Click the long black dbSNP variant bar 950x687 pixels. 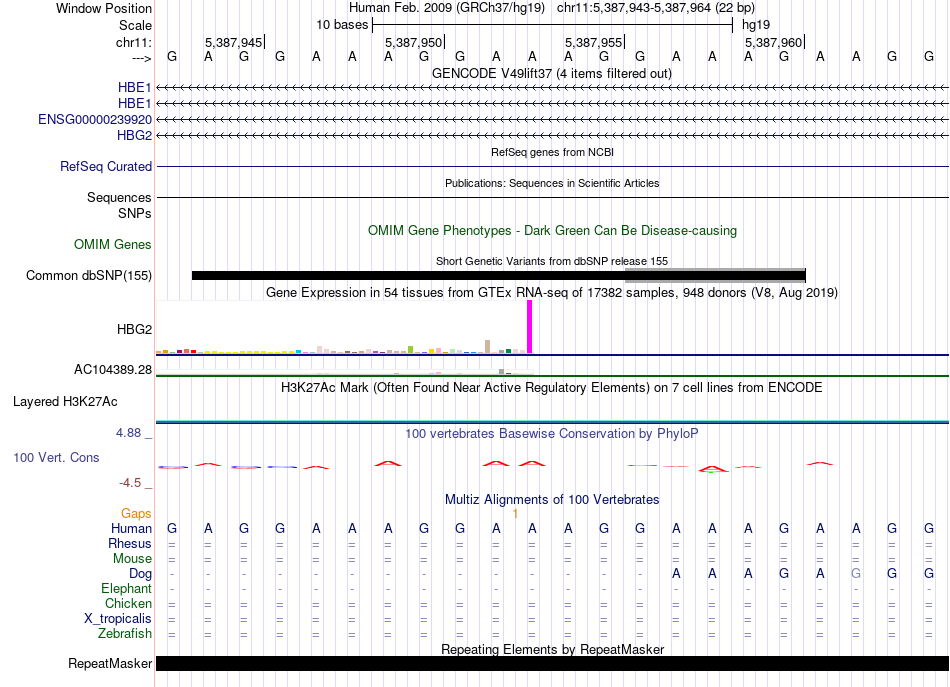(x=499, y=276)
